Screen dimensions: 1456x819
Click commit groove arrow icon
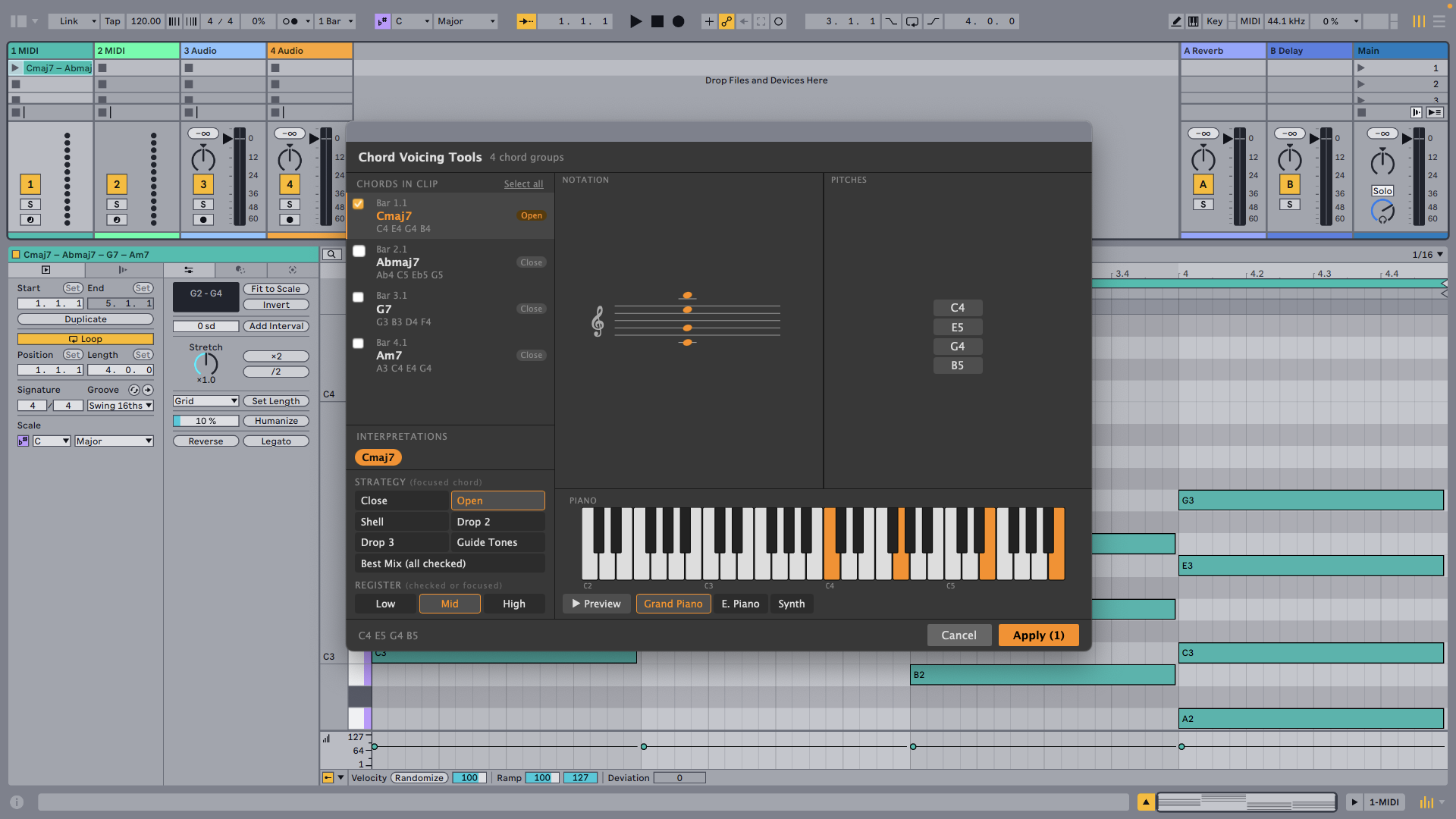click(x=148, y=390)
